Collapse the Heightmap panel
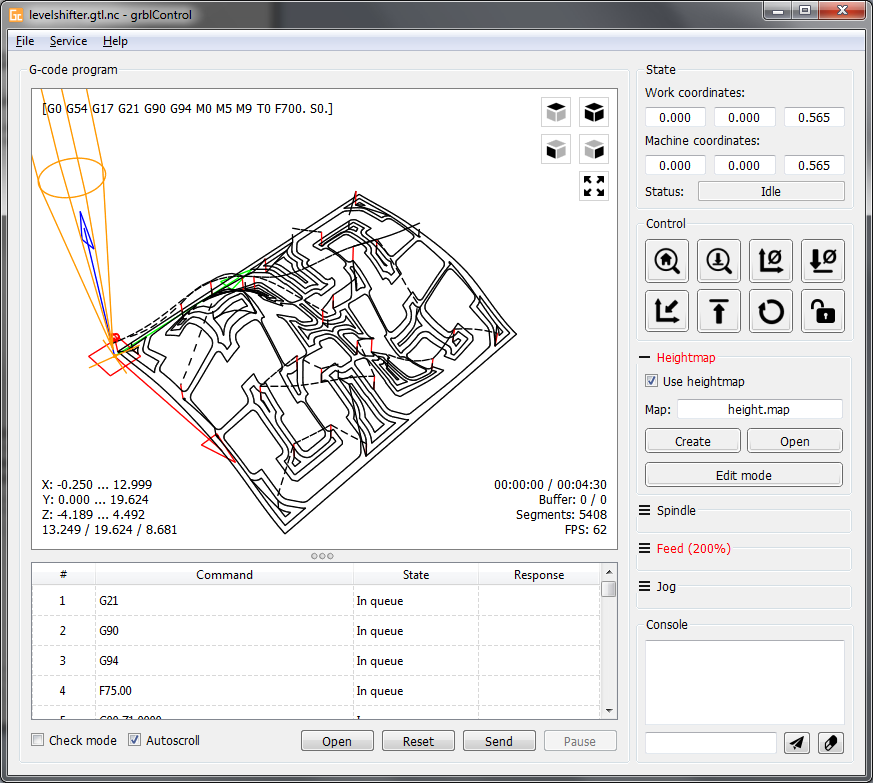Screen dimensions: 873x783 pos(645,357)
